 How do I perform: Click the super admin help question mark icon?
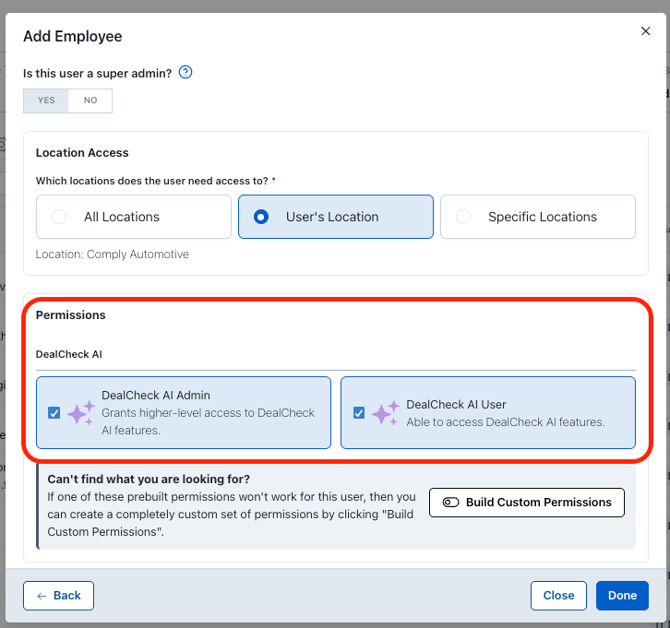(185, 73)
